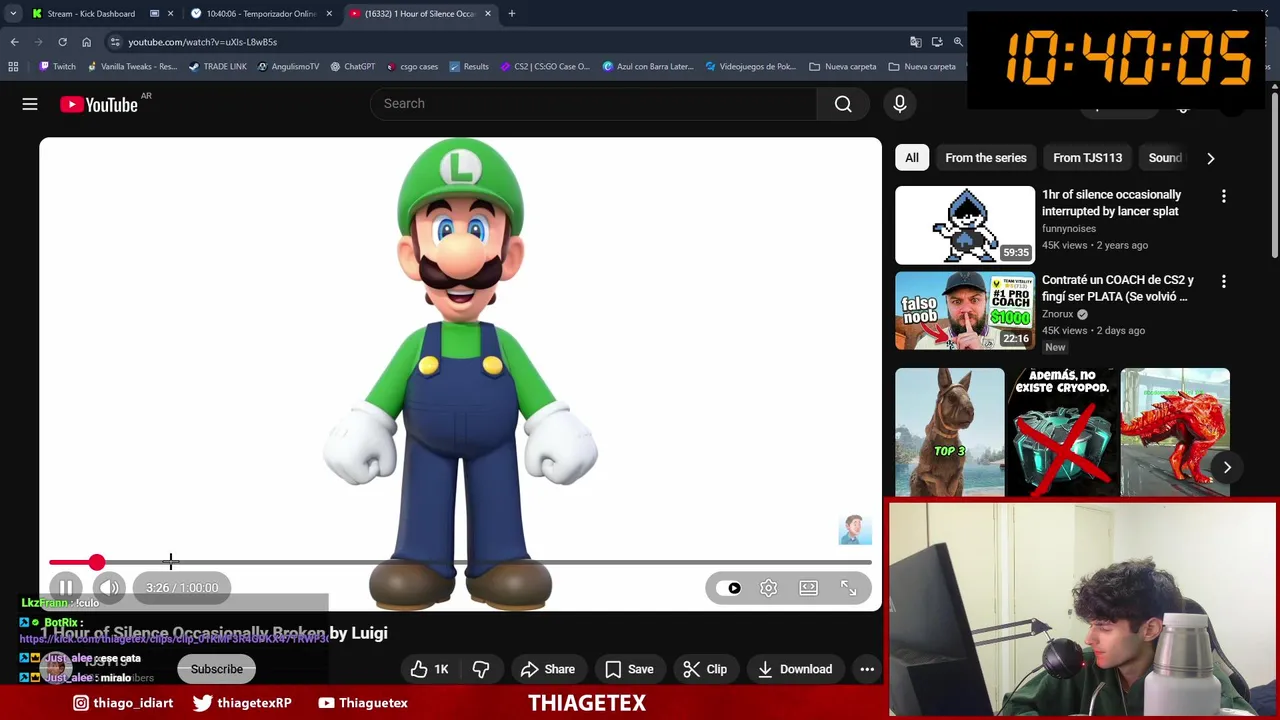1280x720 pixels.
Task: Dislike the video
Action: click(x=481, y=669)
